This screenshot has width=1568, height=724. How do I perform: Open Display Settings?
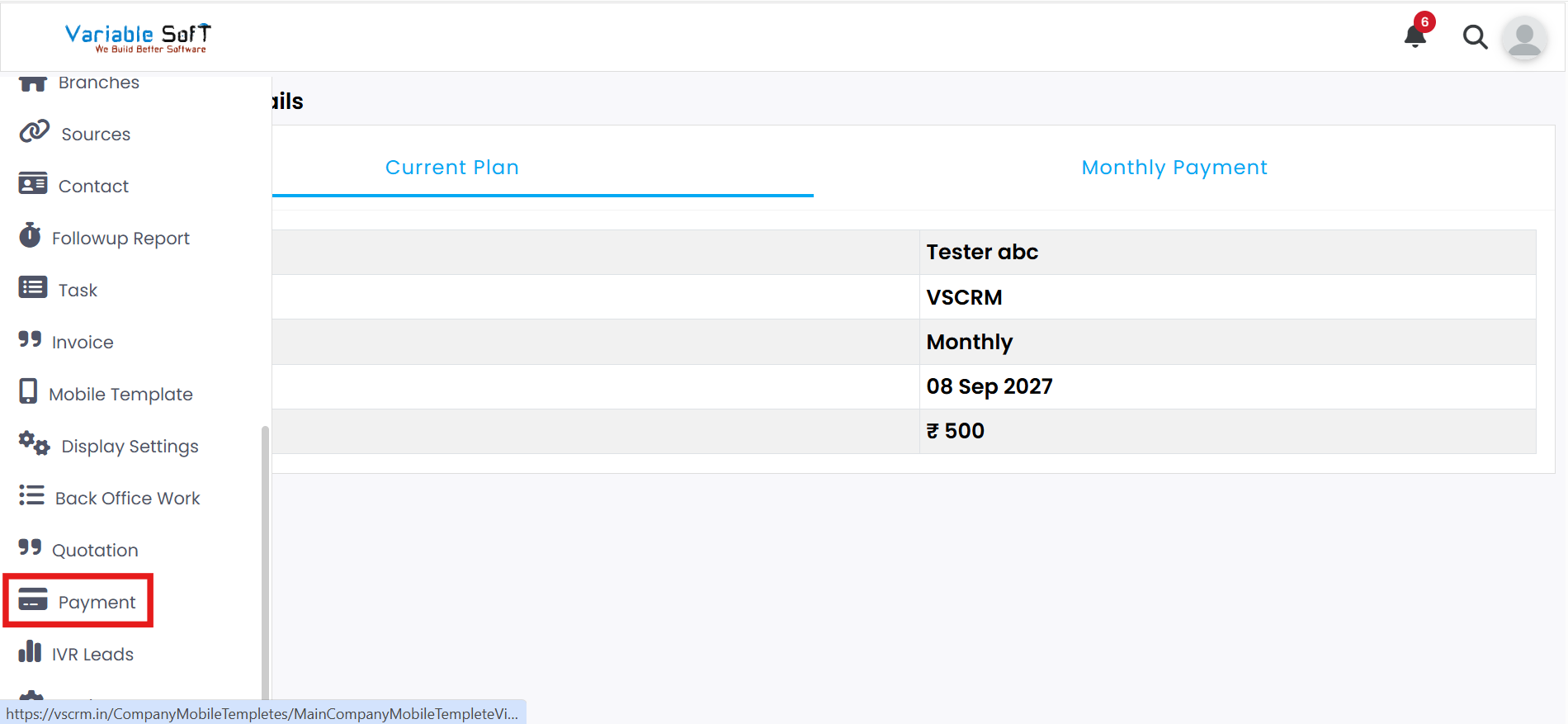click(130, 447)
